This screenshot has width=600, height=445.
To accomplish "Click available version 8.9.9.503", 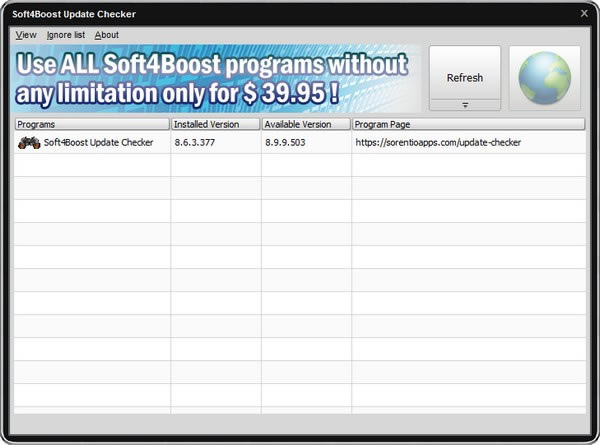I will (x=285, y=142).
